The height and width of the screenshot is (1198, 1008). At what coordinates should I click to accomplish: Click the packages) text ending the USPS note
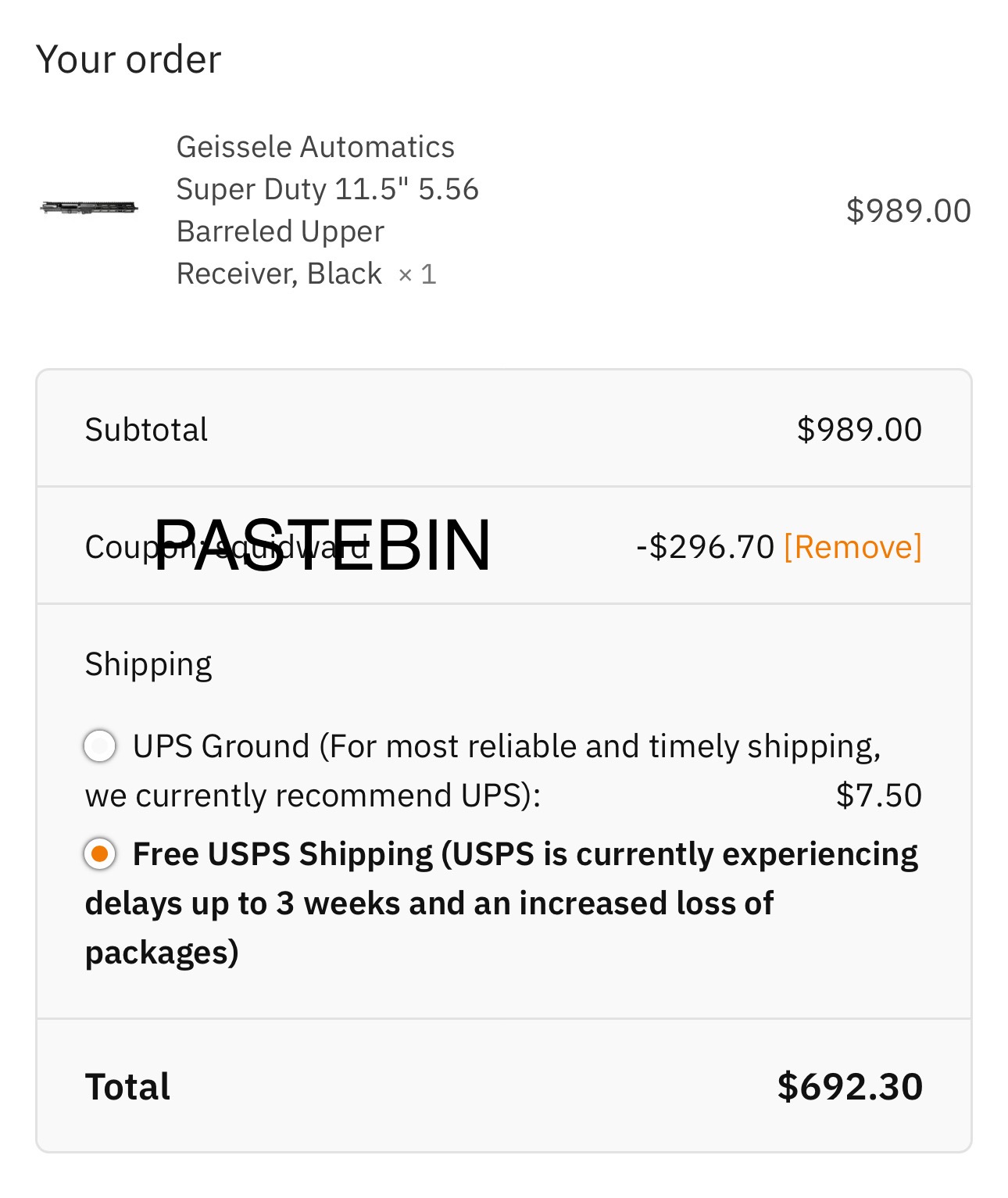[162, 953]
